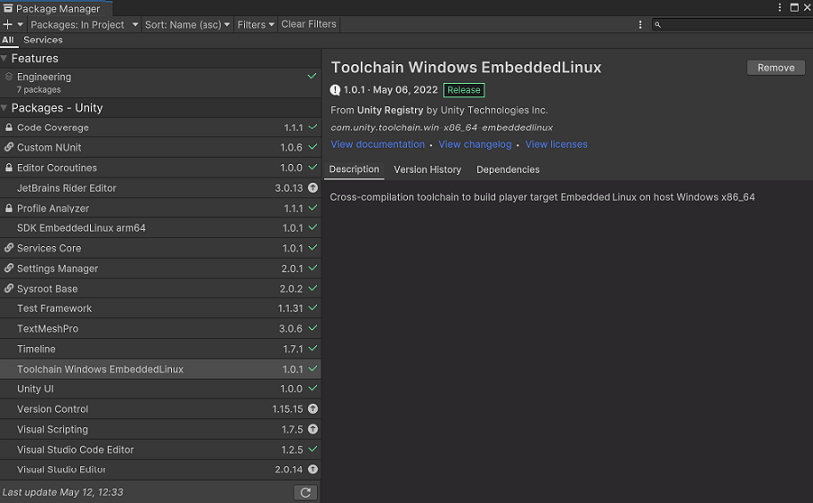Open the Filters dropdown
The height and width of the screenshot is (503, 813).
[255, 24]
